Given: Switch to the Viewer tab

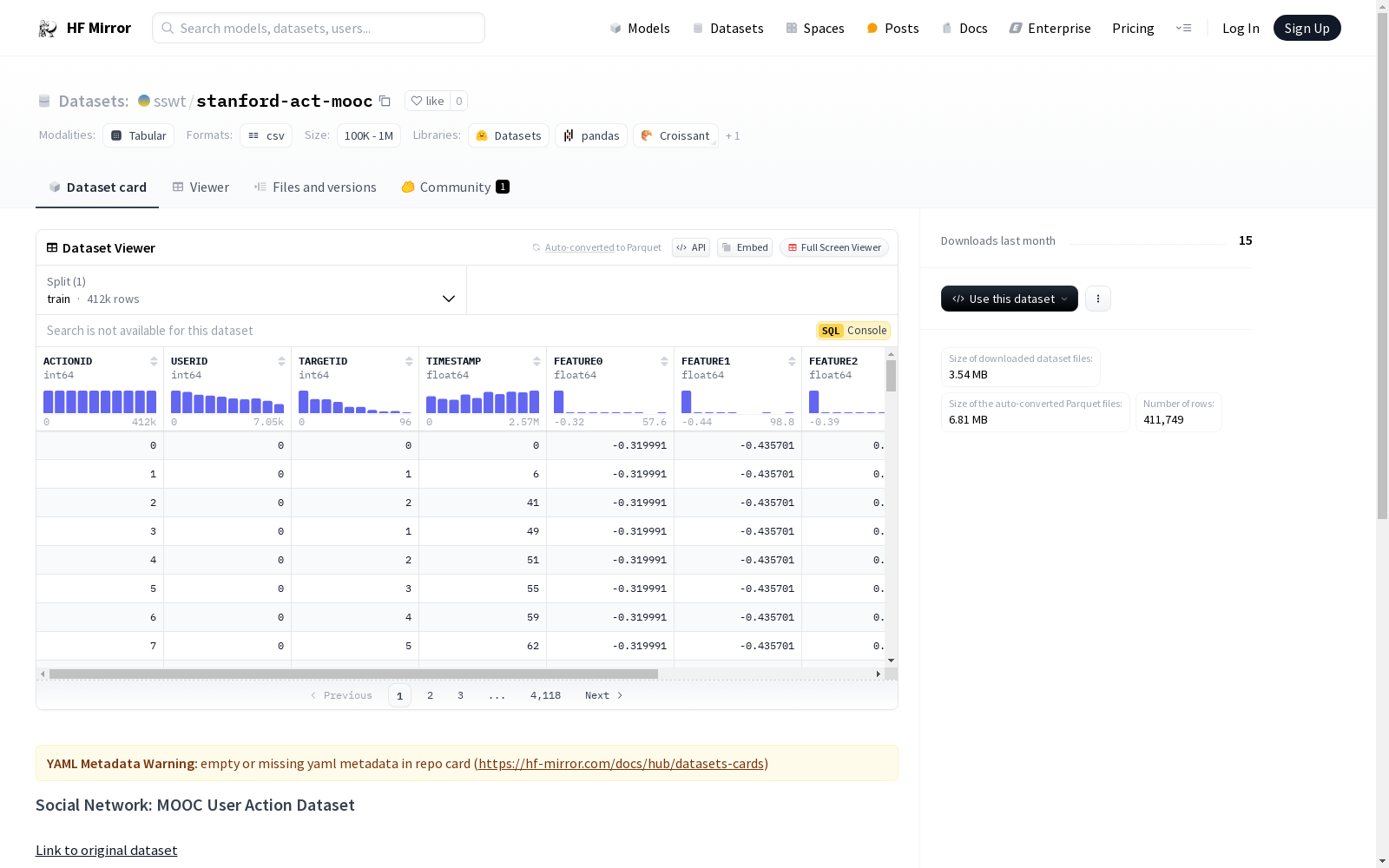Looking at the screenshot, I should (x=201, y=187).
